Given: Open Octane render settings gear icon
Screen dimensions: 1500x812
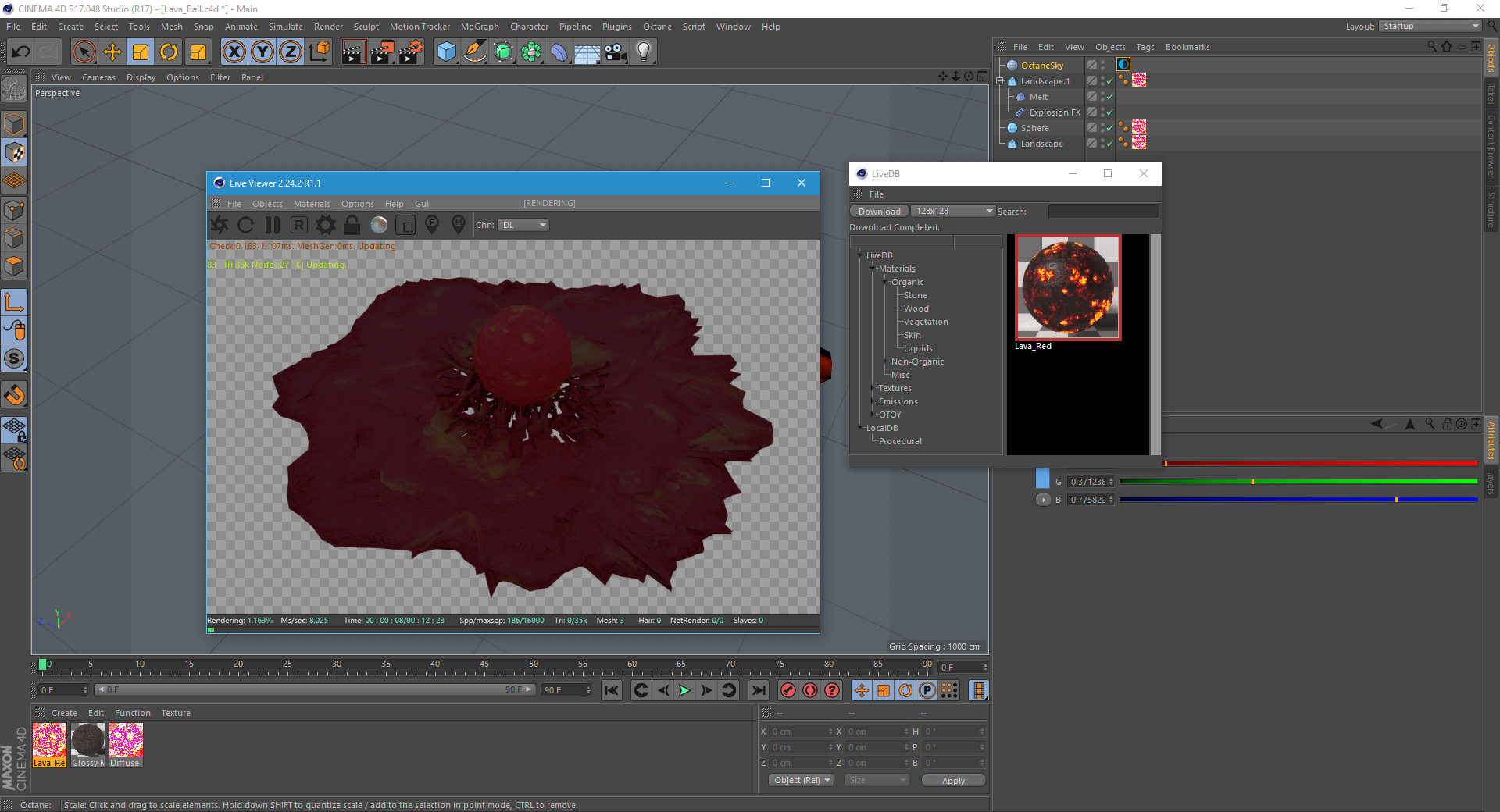Looking at the screenshot, I should click(x=326, y=226).
